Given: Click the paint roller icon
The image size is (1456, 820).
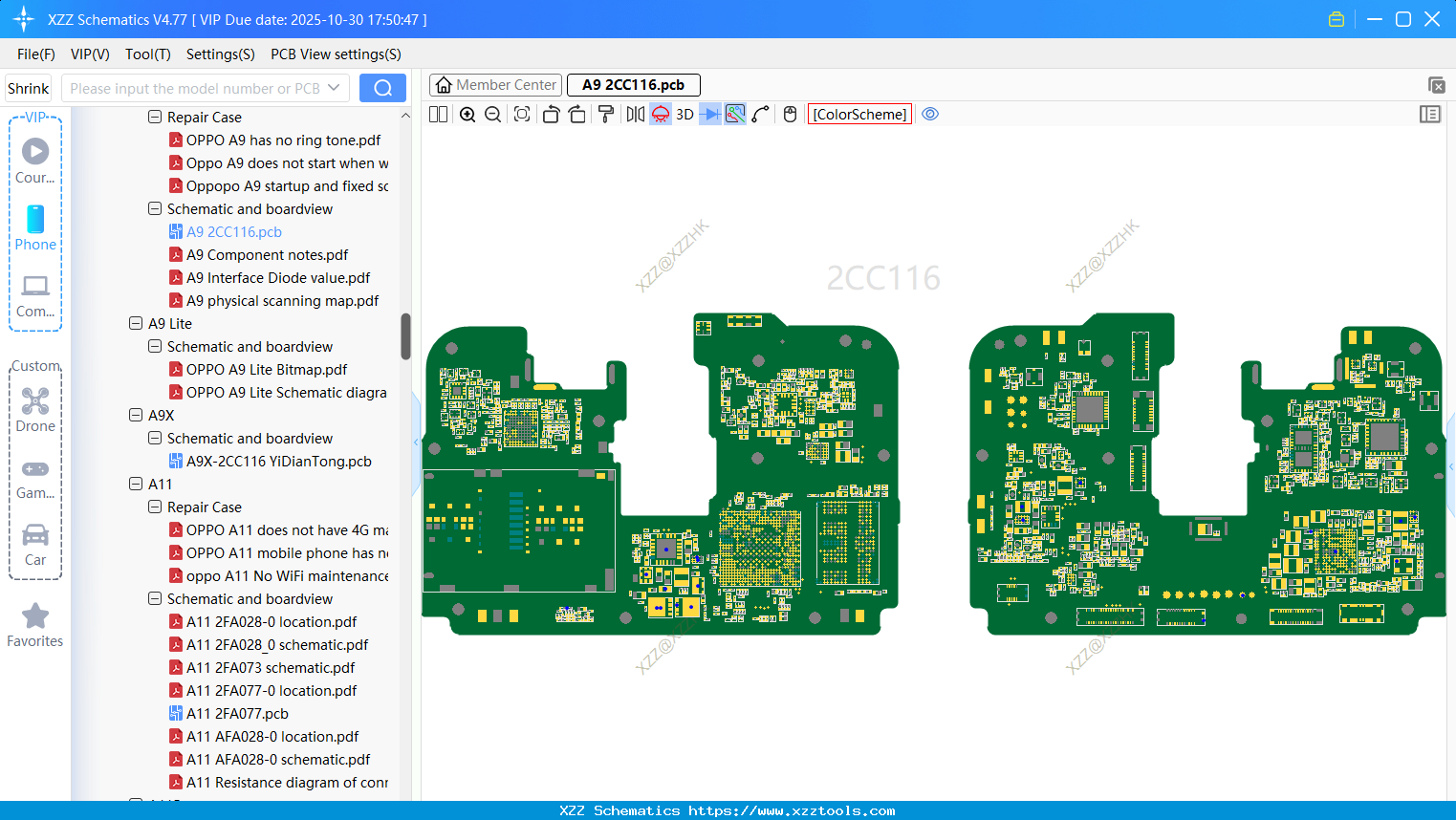Looking at the screenshot, I should (605, 115).
